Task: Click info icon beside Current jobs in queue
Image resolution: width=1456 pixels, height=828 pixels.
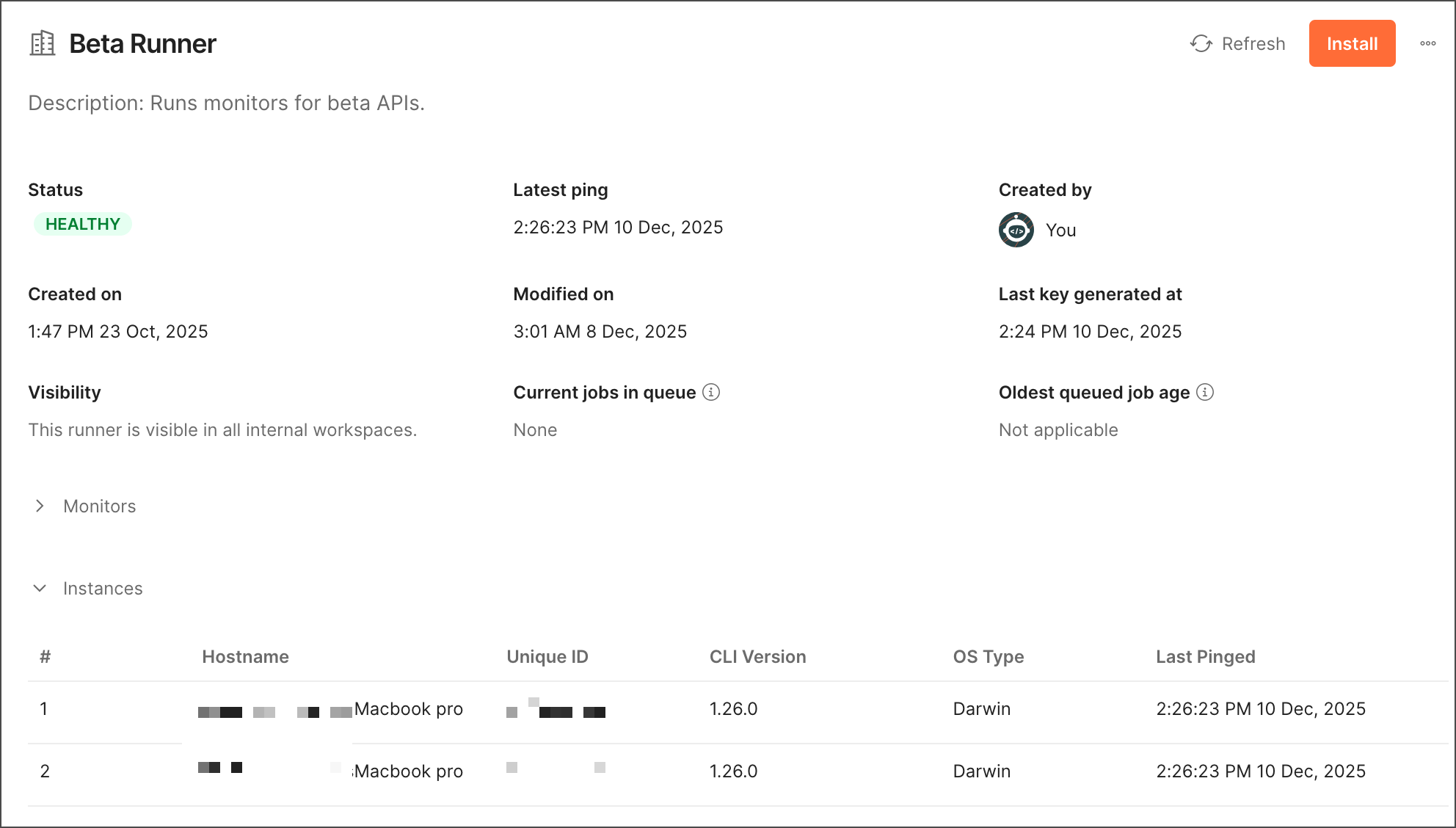Action: [711, 392]
